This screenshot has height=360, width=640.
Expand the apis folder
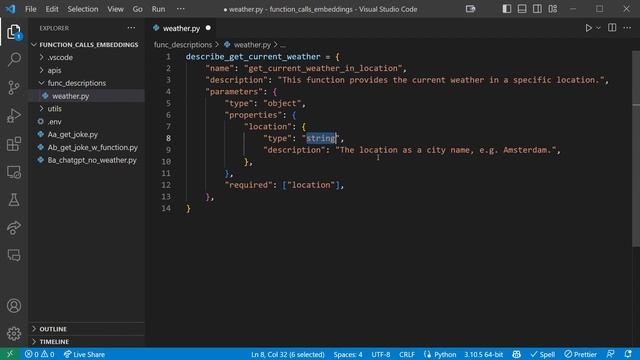(x=86, y=70)
